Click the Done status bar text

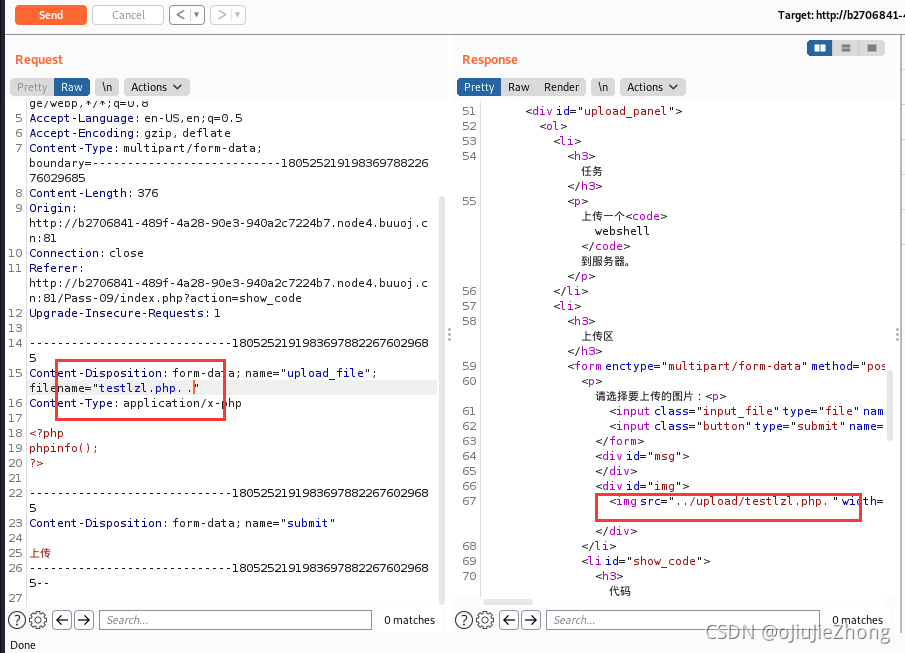pos(23,645)
